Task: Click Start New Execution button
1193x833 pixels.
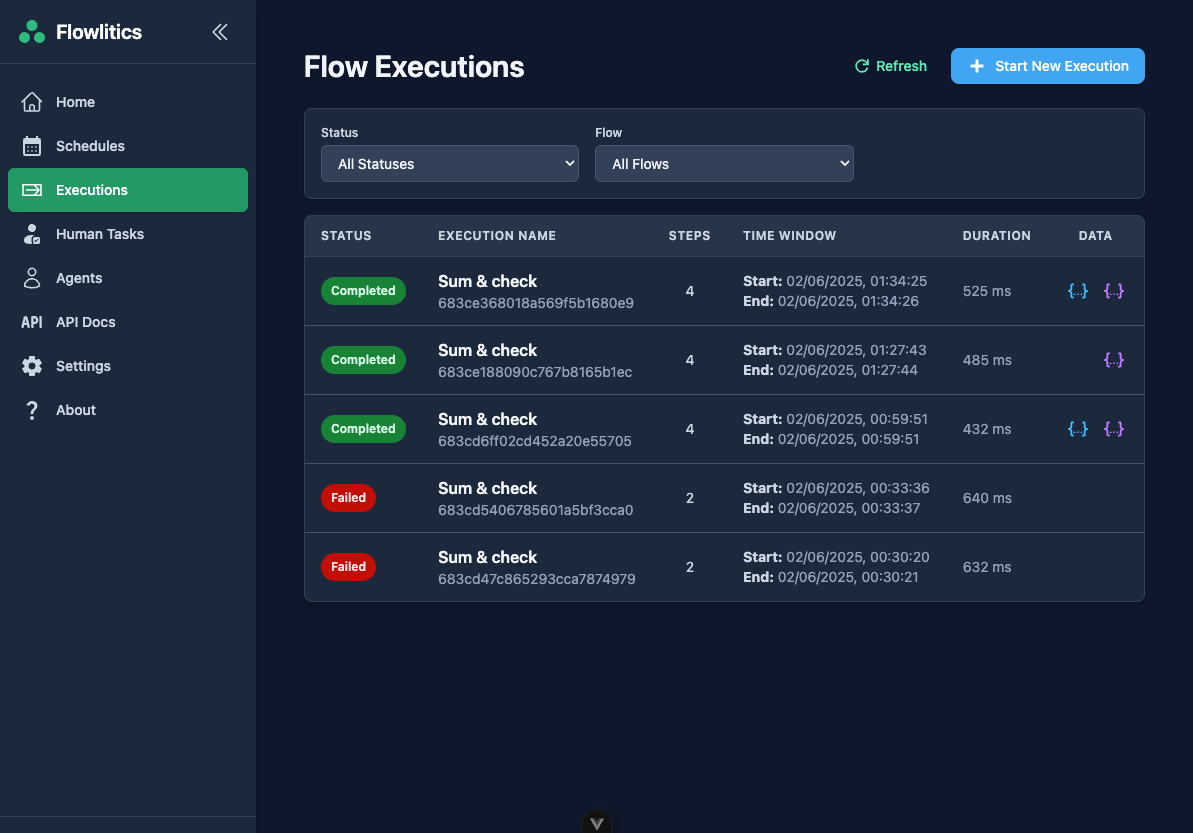Action: [x=1048, y=66]
